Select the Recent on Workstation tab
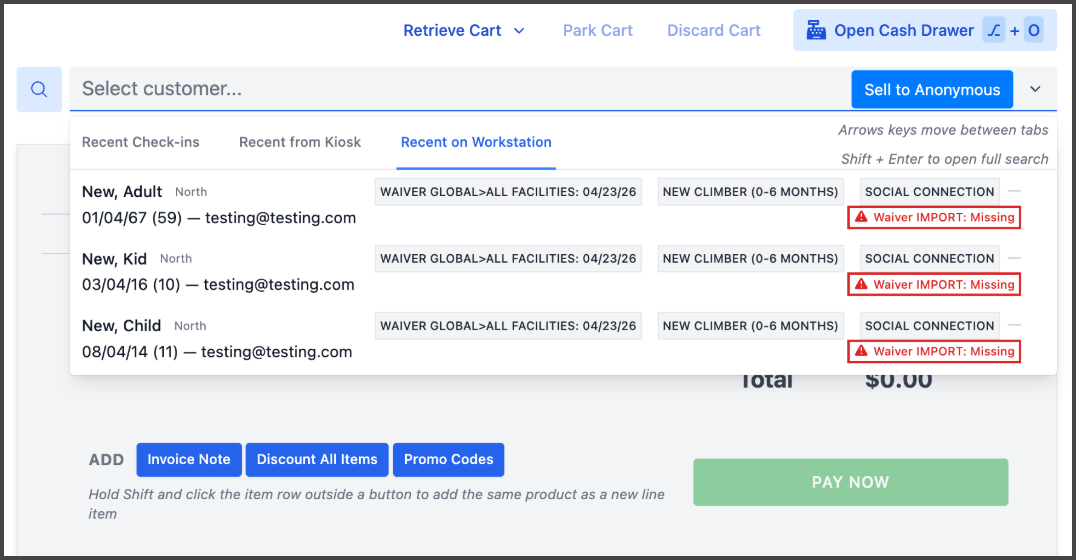 pos(476,142)
